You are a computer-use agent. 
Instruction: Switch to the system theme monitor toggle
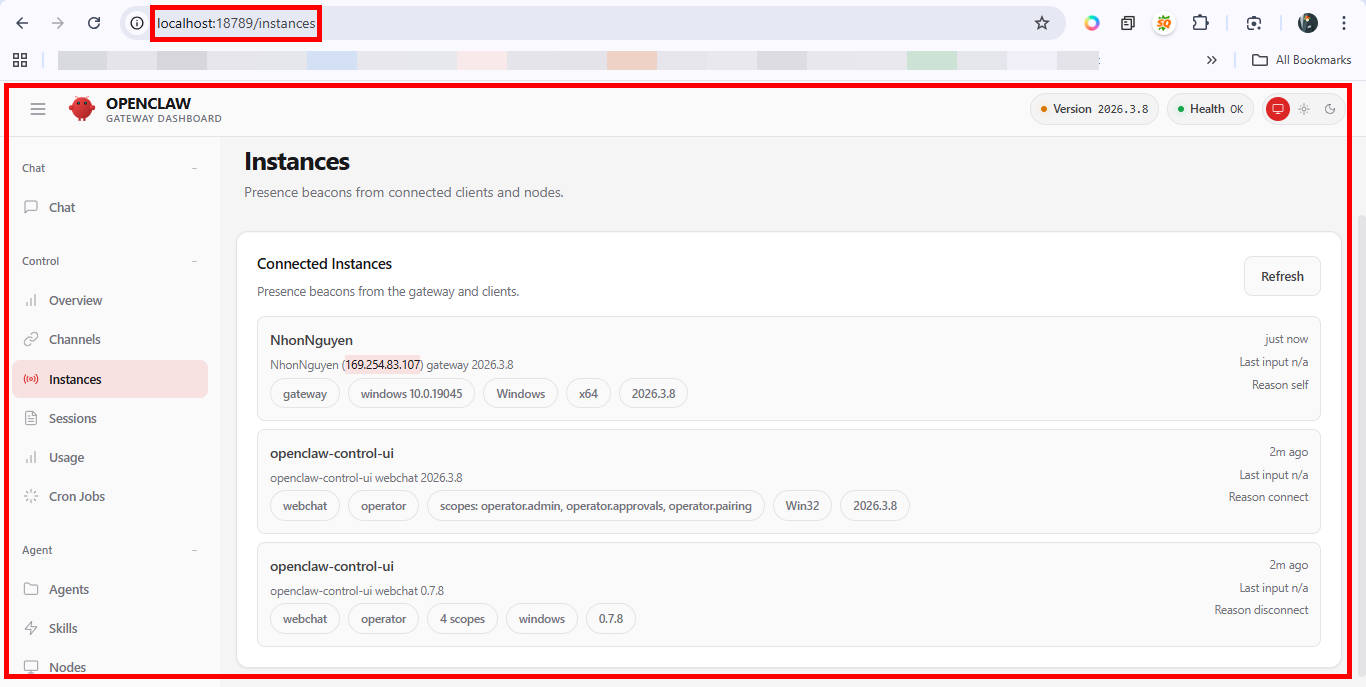pyautogui.click(x=1277, y=109)
